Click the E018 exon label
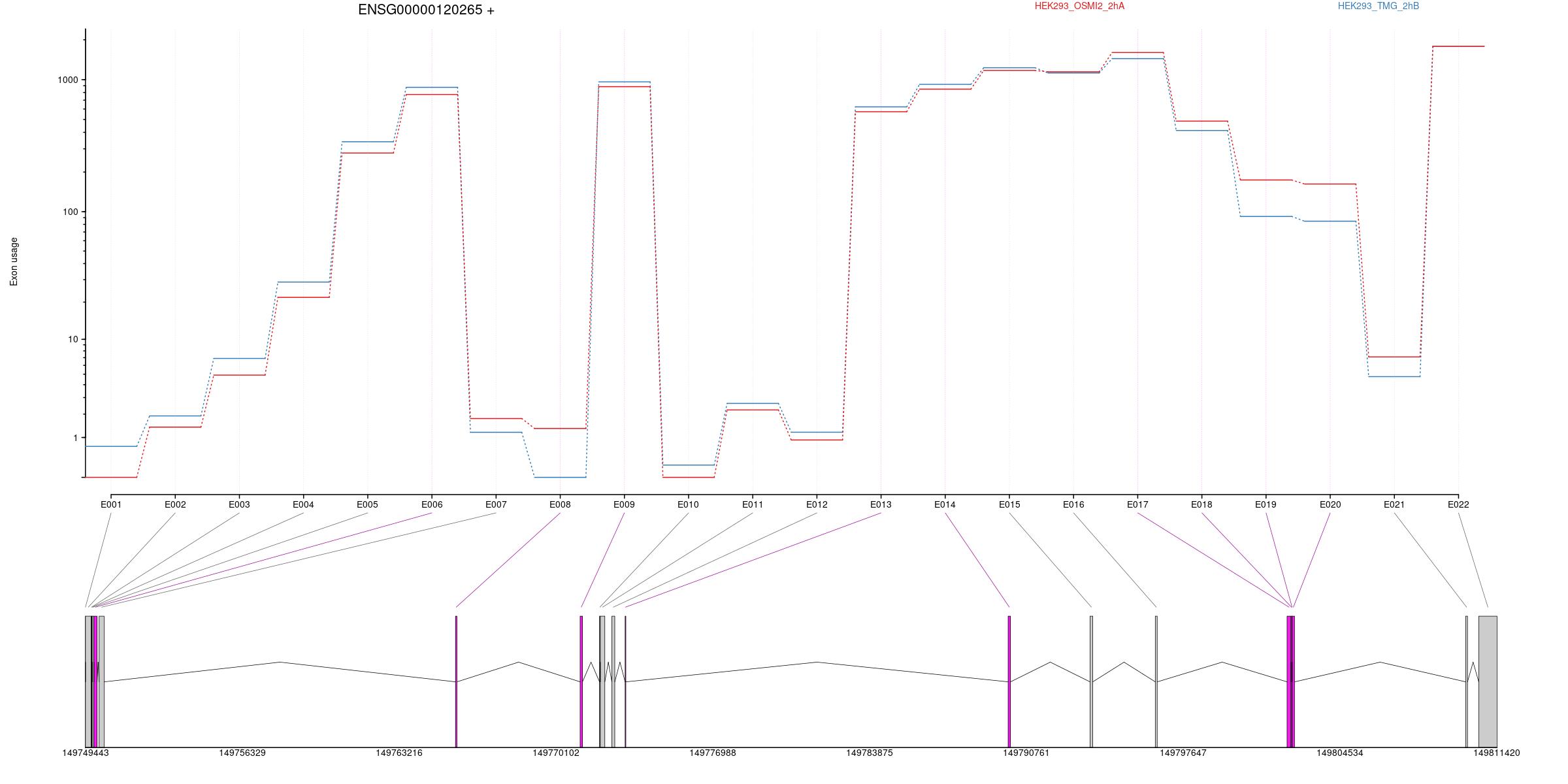Image resolution: width=1568 pixels, height=784 pixels. [1201, 504]
